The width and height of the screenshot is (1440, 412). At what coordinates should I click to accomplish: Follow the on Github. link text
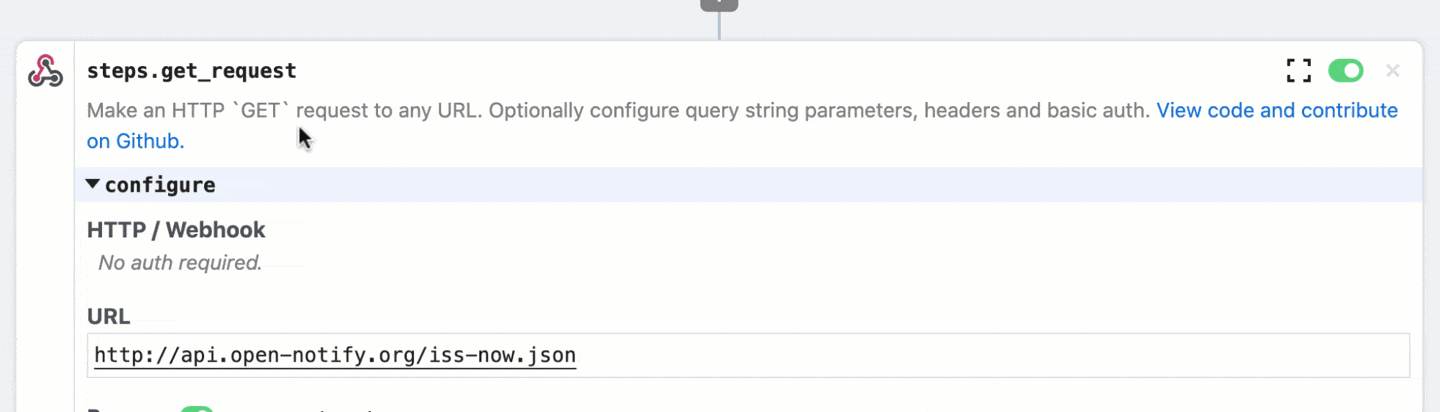(x=135, y=141)
